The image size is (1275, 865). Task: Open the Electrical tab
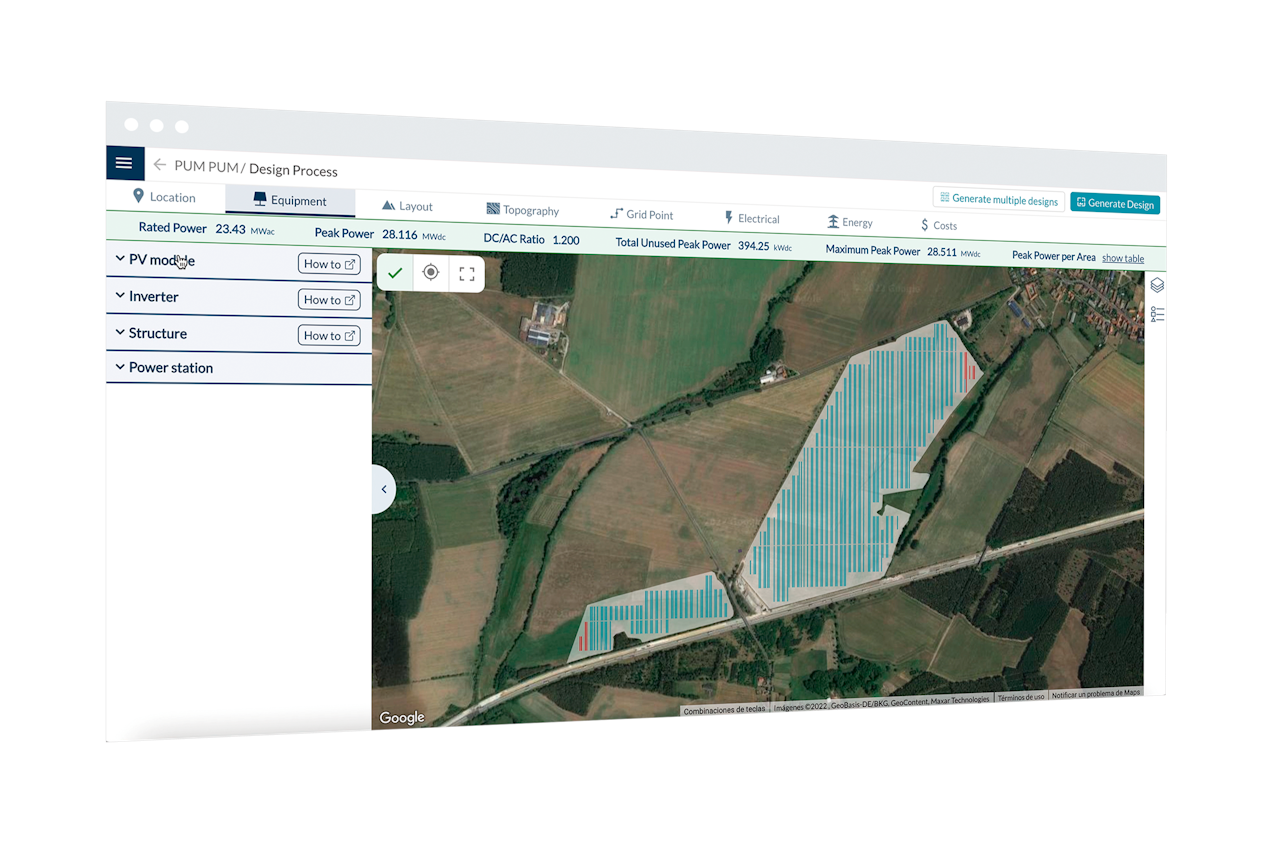[752, 218]
